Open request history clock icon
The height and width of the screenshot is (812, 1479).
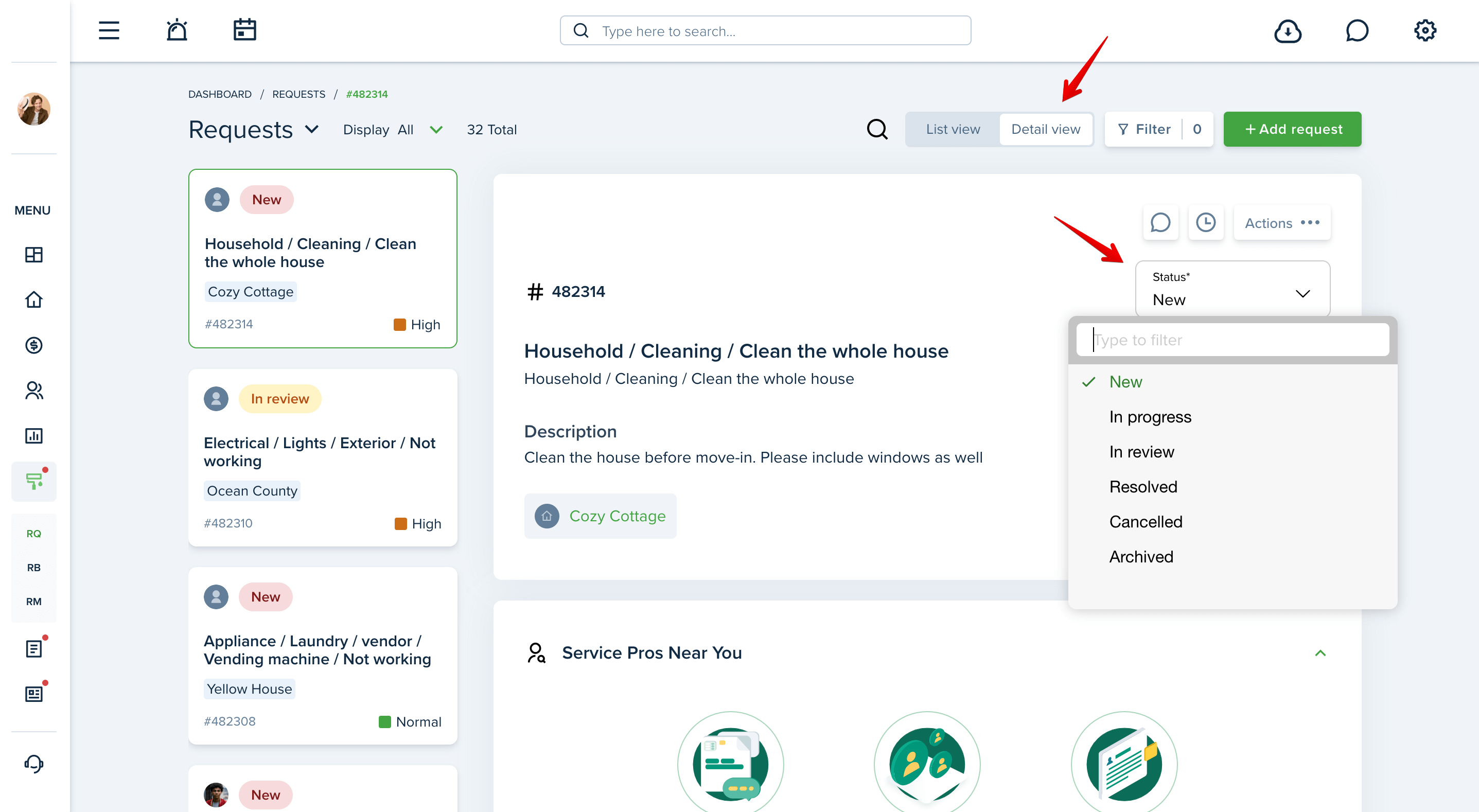pyautogui.click(x=1206, y=222)
